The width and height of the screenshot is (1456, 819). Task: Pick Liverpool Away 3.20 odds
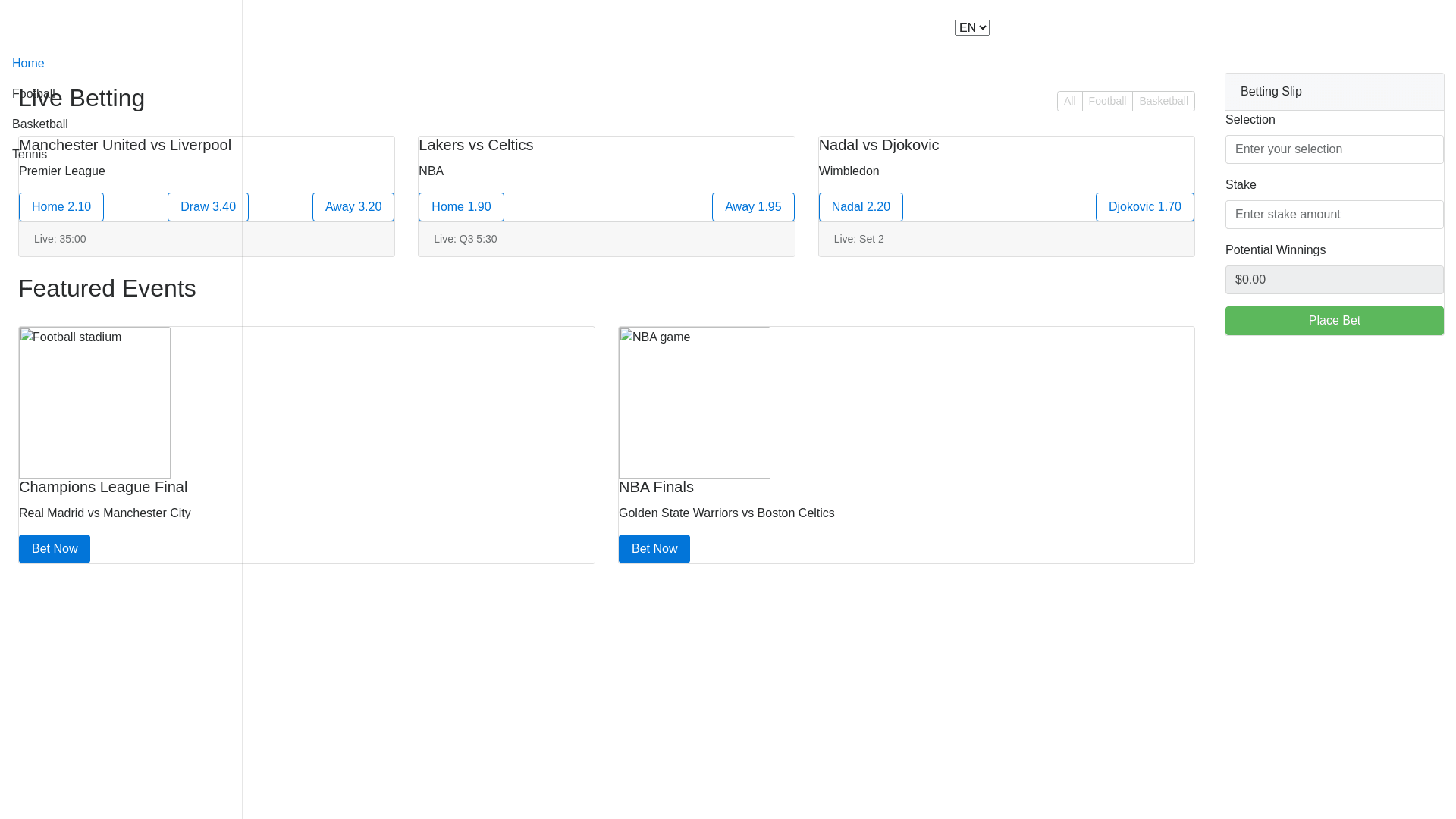tap(353, 207)
